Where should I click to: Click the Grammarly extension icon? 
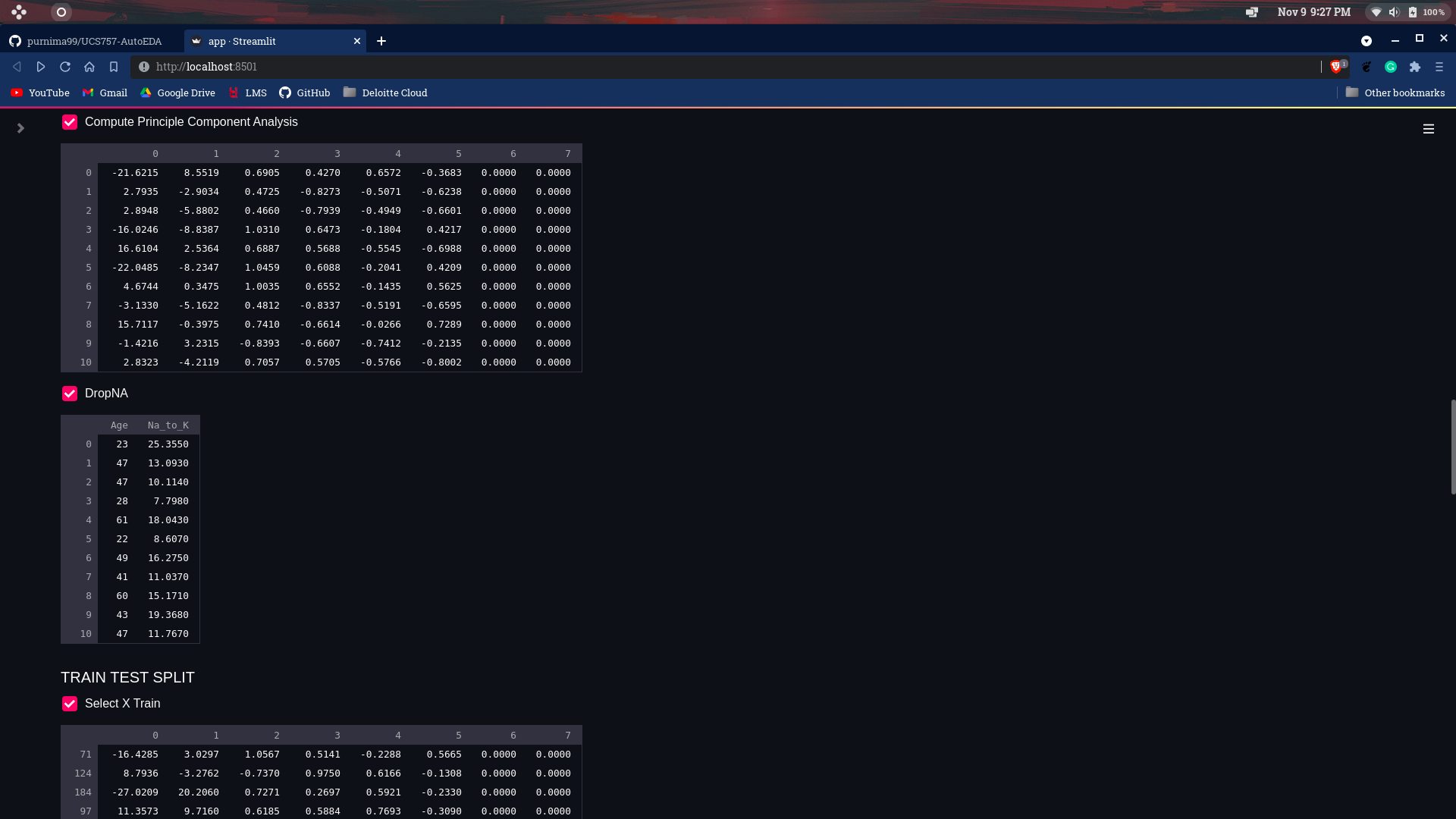(x=1391, y=67)
